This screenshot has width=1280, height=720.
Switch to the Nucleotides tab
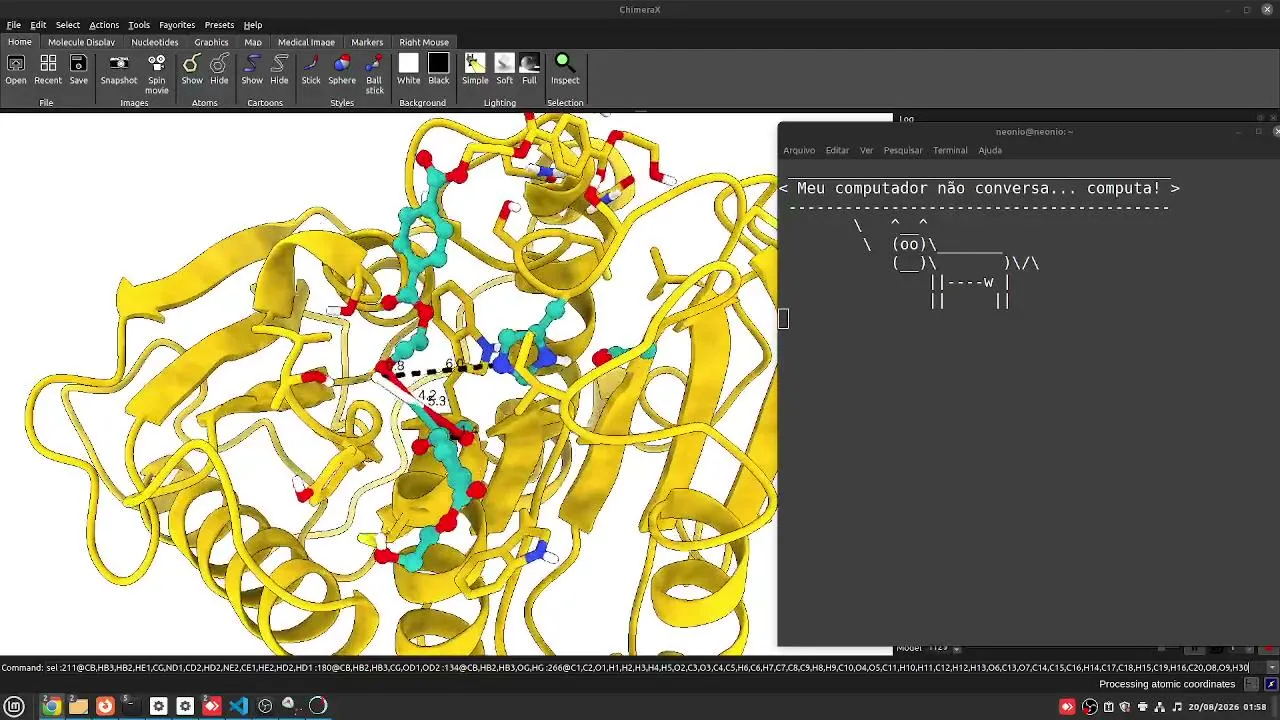point(155,42)
